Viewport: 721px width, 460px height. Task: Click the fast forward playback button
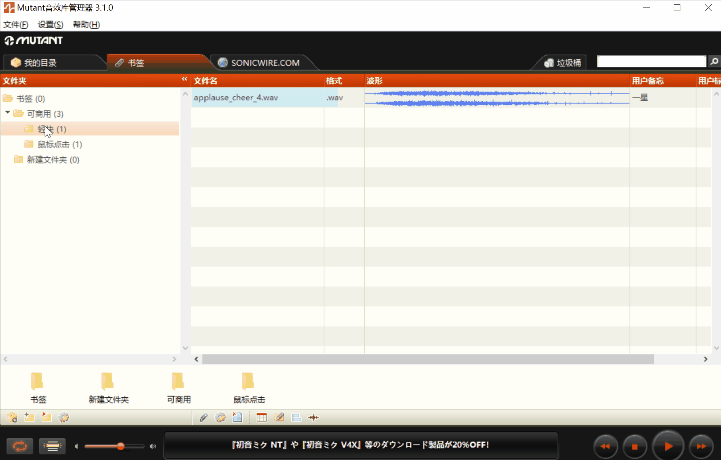(x=701, y=446)
